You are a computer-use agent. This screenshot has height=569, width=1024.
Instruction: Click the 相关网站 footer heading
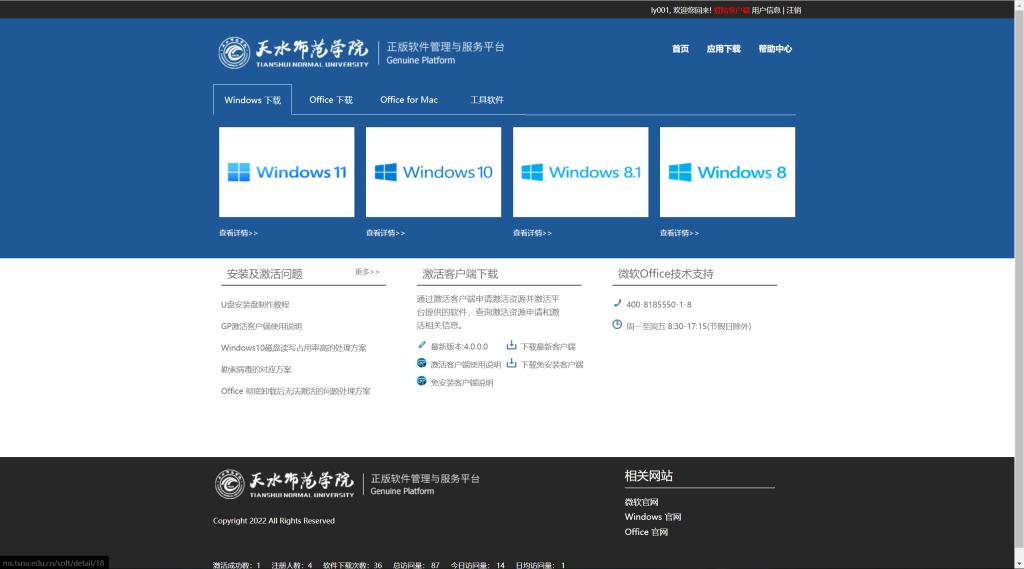pos(648,476)
